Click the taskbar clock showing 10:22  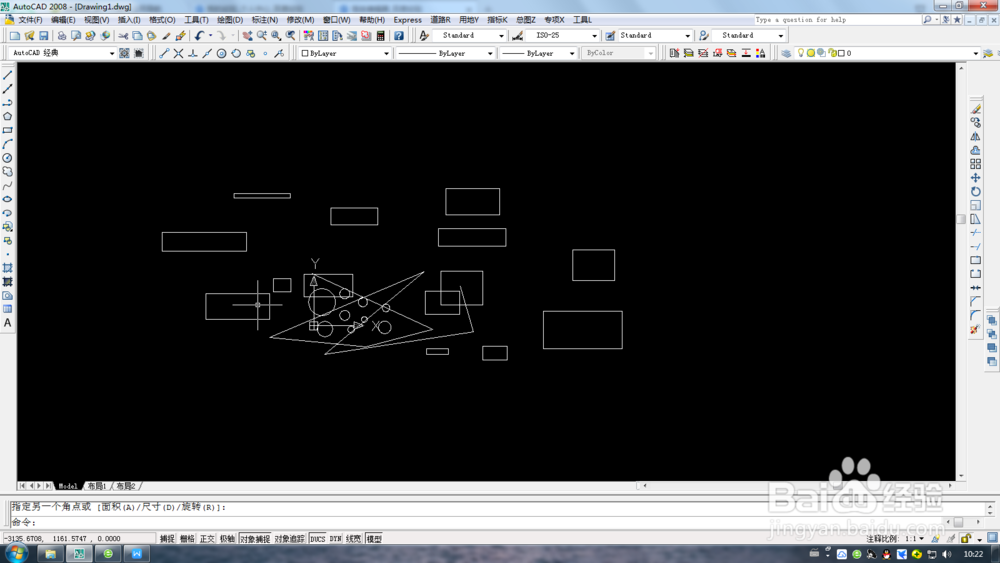pos(973,554)
